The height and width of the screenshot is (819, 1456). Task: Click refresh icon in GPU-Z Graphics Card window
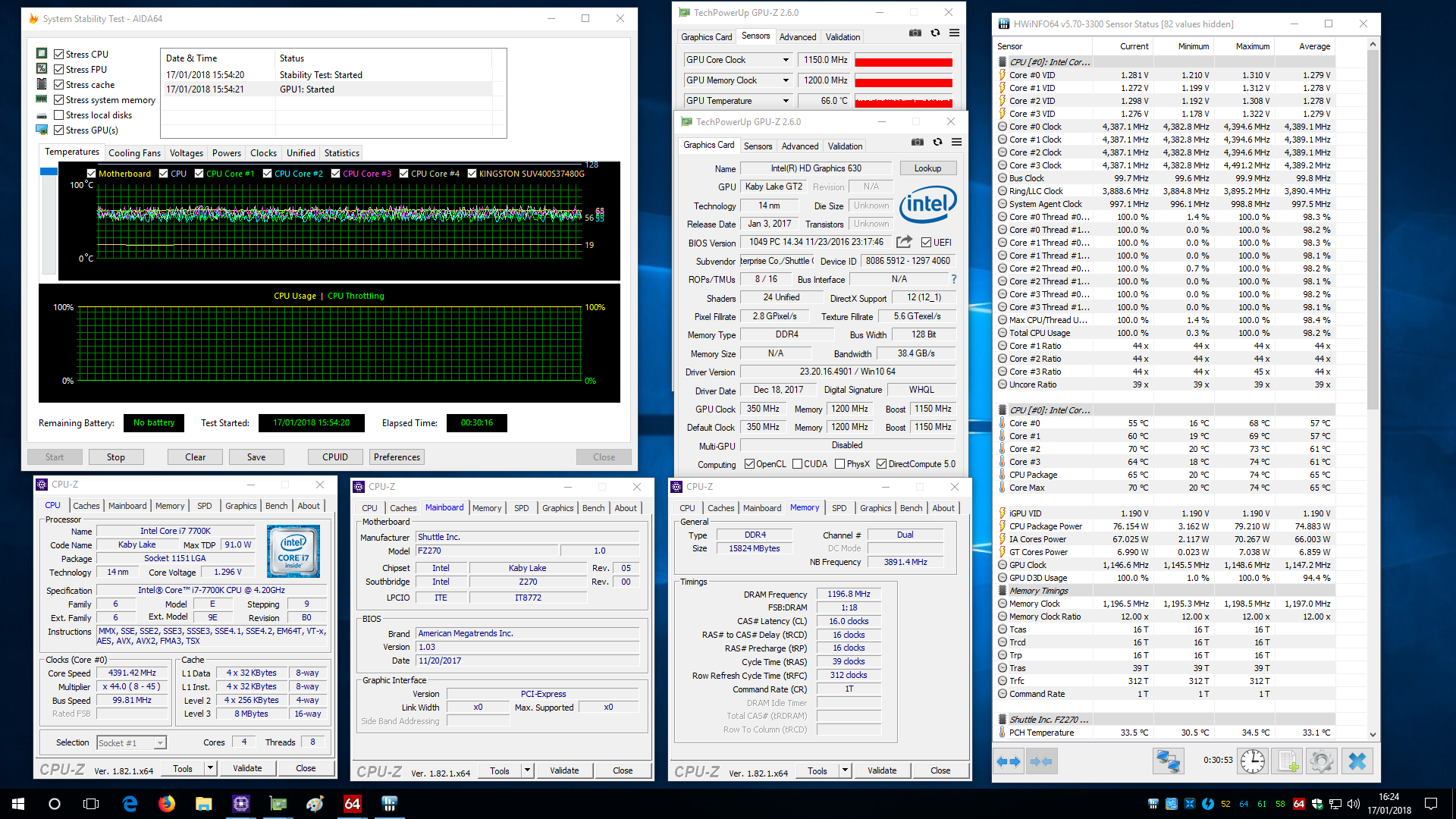point(937,142)
